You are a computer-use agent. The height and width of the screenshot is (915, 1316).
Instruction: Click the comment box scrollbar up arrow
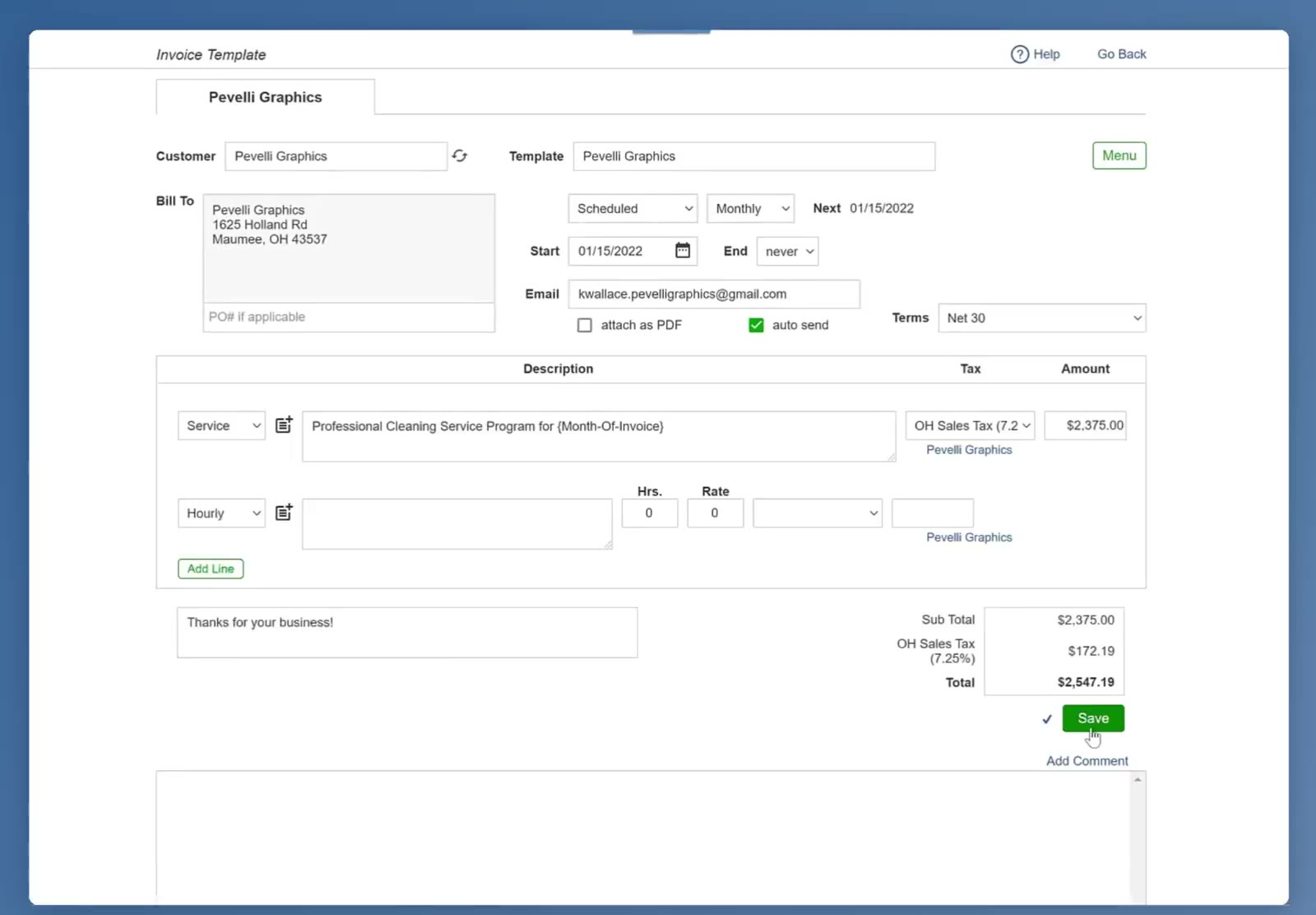coord(1138,779)
